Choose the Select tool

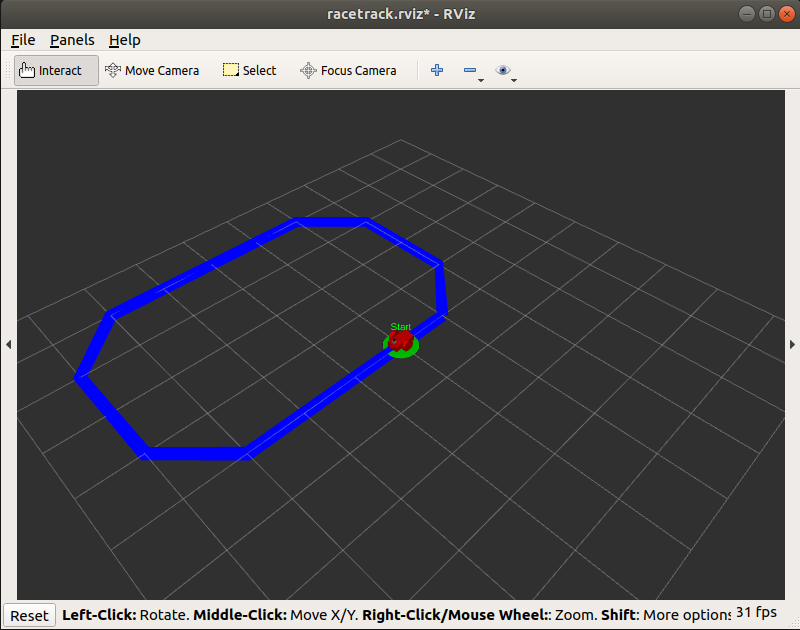[249, 70]
